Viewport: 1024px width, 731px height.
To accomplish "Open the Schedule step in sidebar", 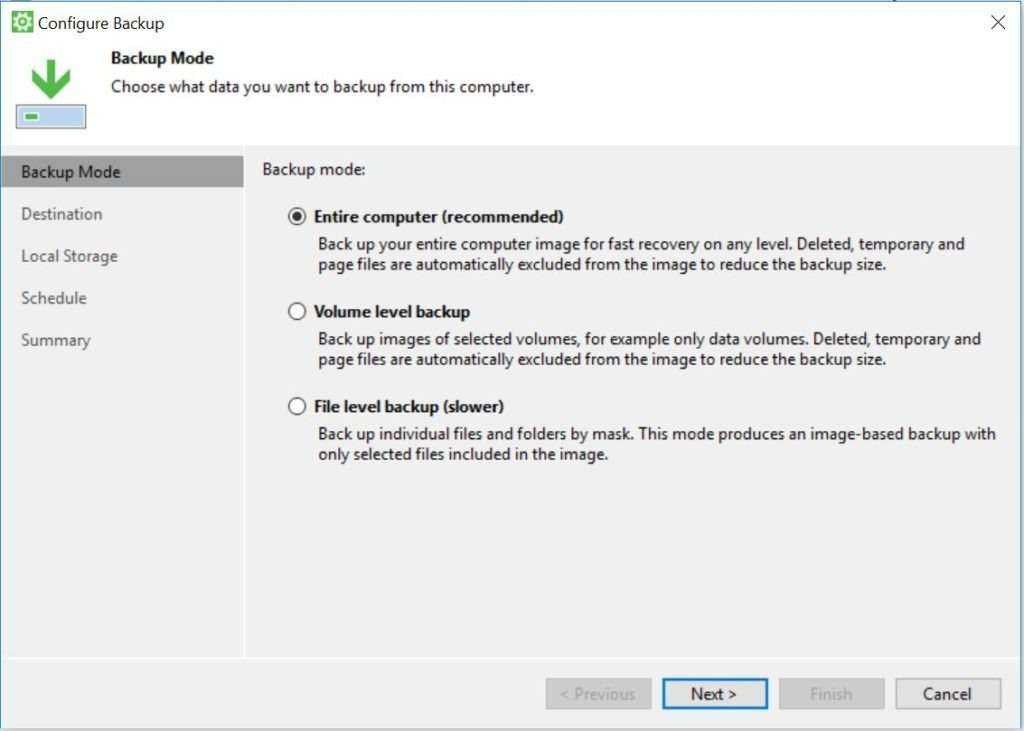I will pos(54,298).
